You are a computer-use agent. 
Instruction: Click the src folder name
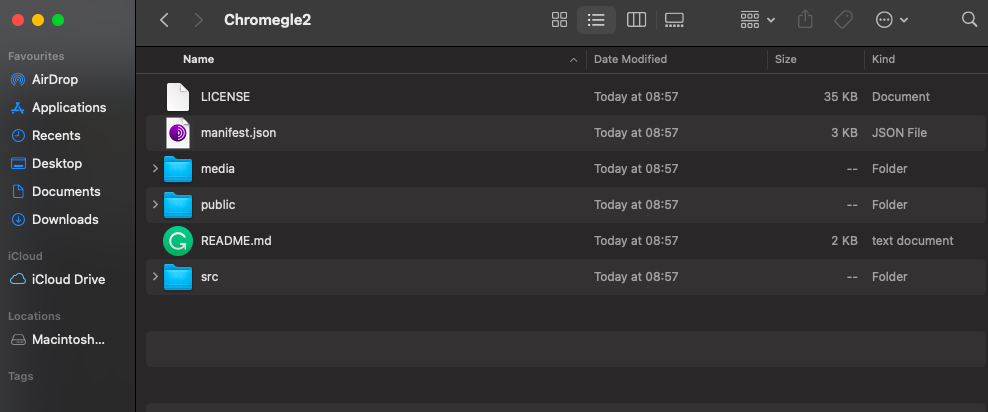[x=210, y=277]
